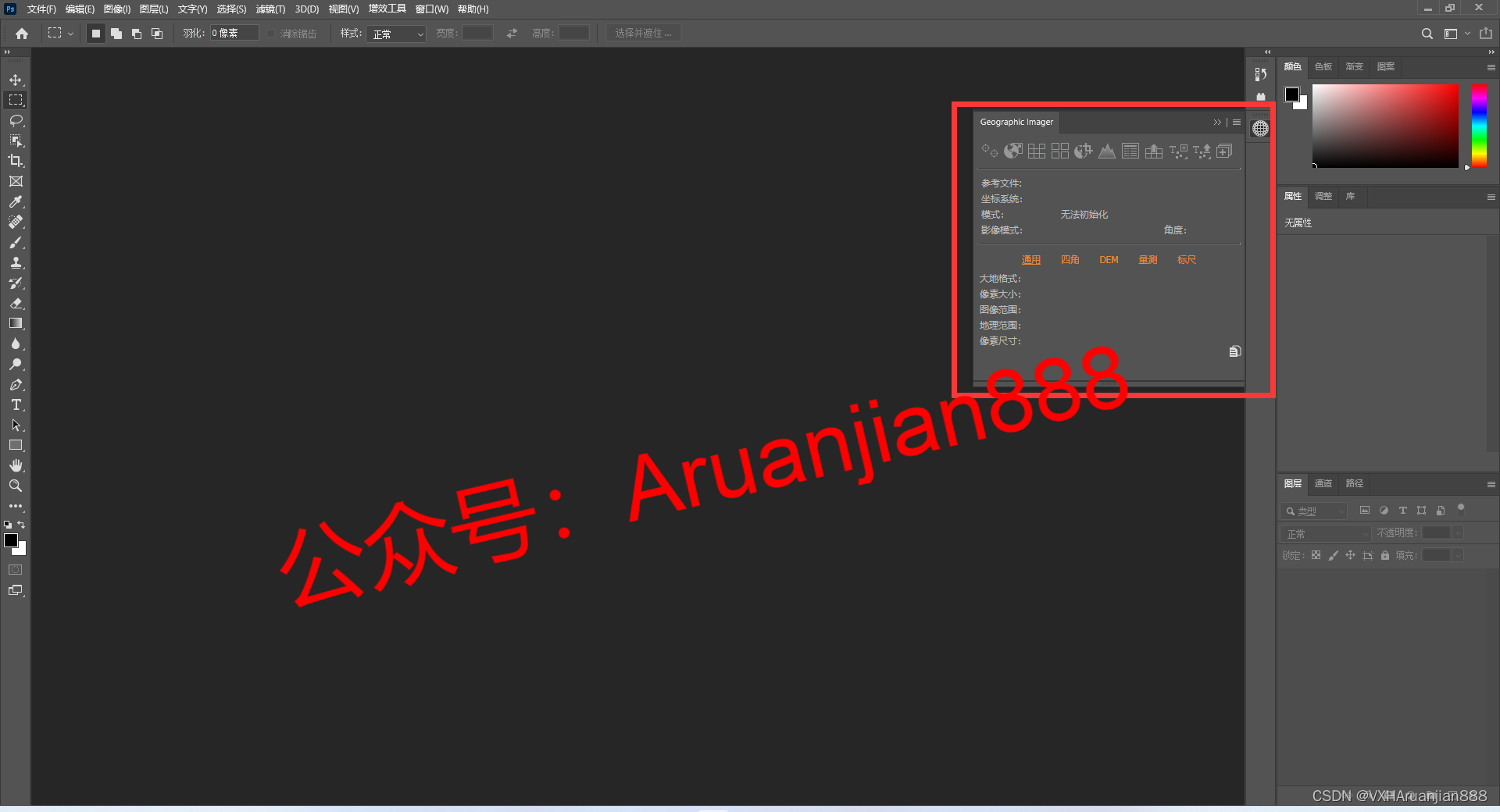Click the Geographic Imager globe dock icon
The image size is (1500, 812).
click(x=1260, y=129)
